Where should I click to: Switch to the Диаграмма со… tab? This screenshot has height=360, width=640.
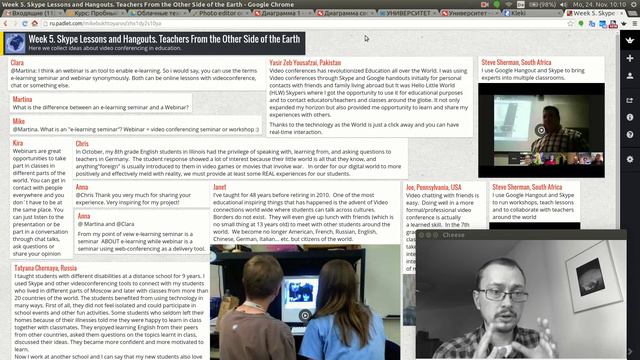coord(346,13)
